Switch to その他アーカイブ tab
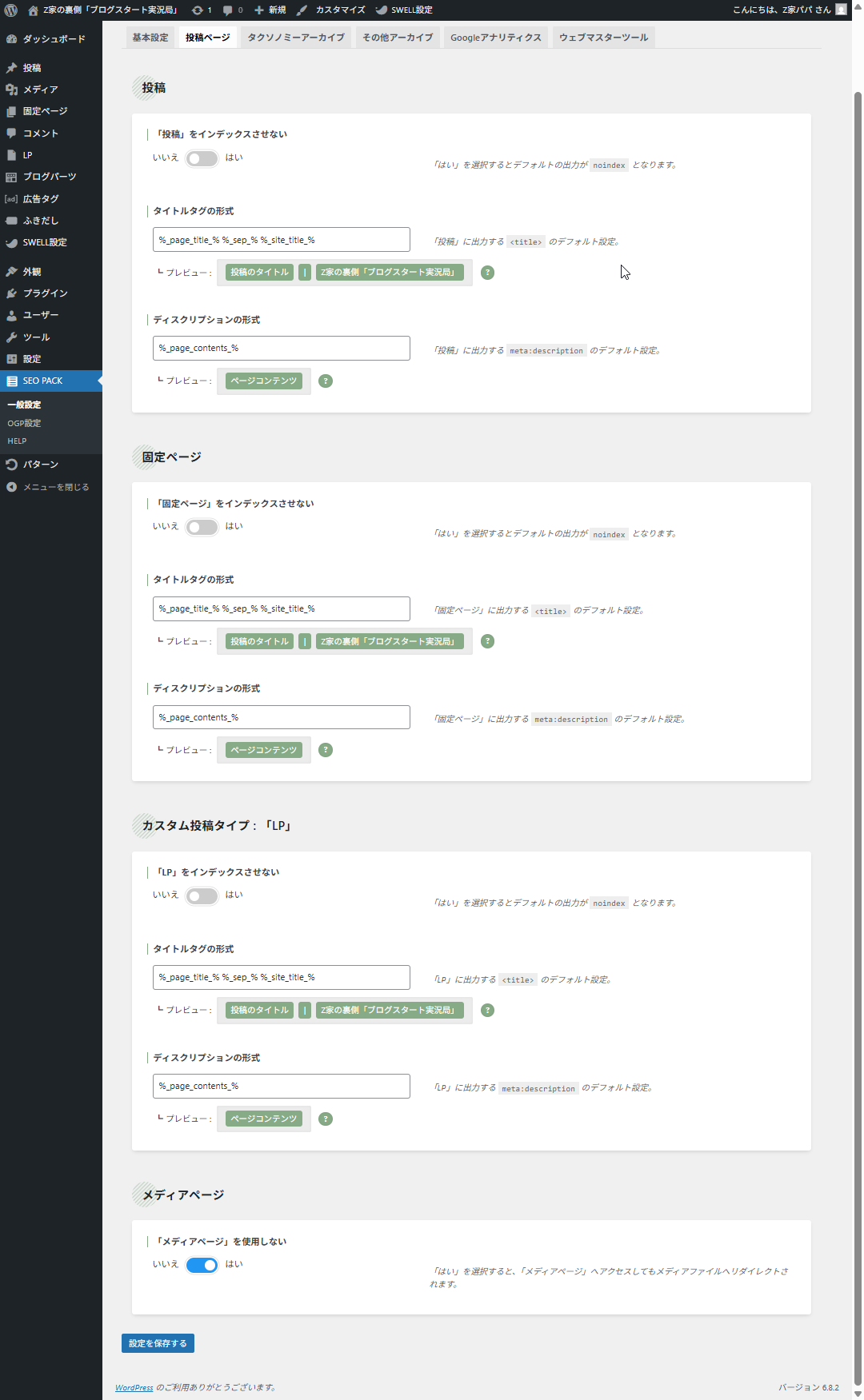Image resolution: width=864 pixels, height=1400 pixels. (398, 38)
